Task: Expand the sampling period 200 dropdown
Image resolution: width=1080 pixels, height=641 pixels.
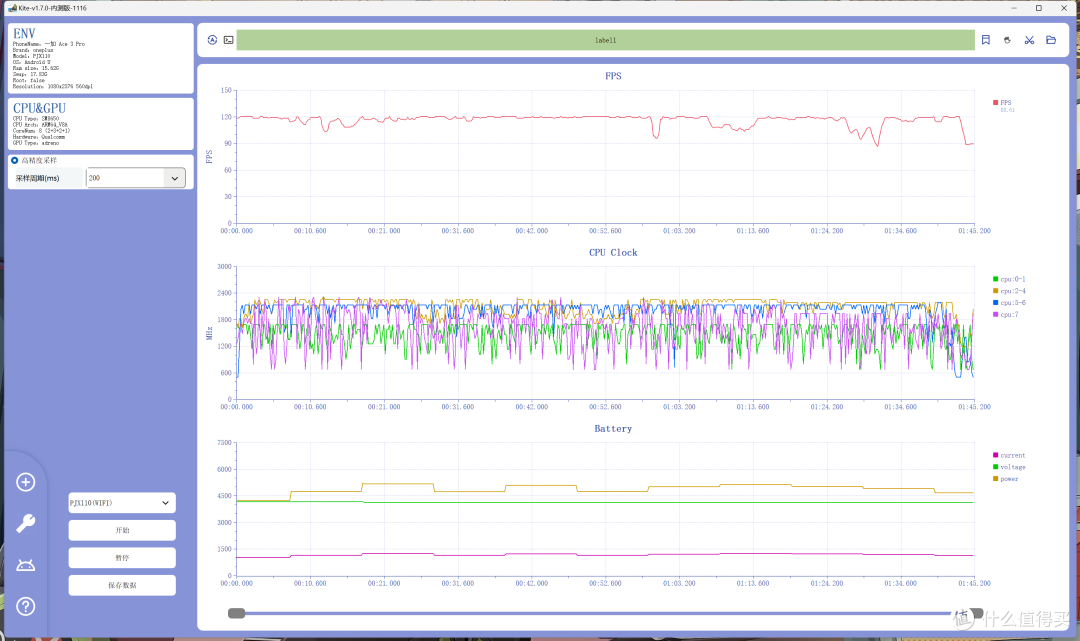Action: [175, 178]
